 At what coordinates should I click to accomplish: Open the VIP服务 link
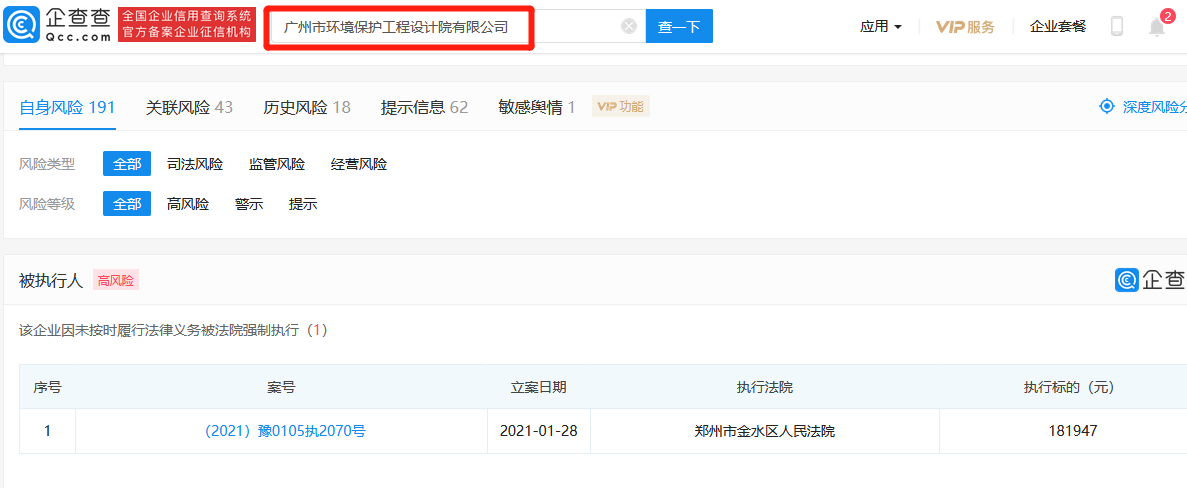[x=965, y=26]
